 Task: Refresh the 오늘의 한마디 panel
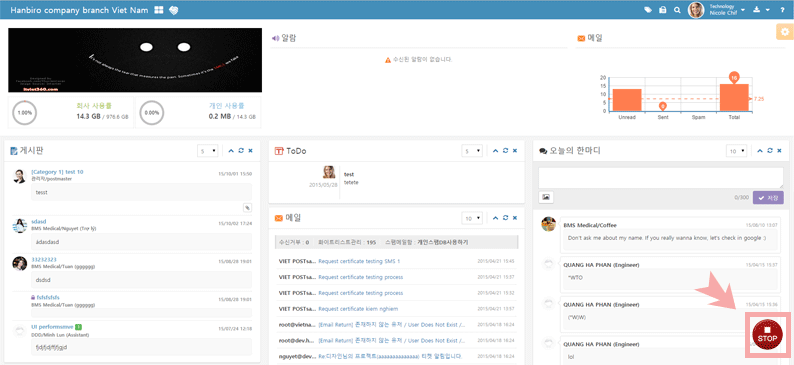[x=770, y=150]
